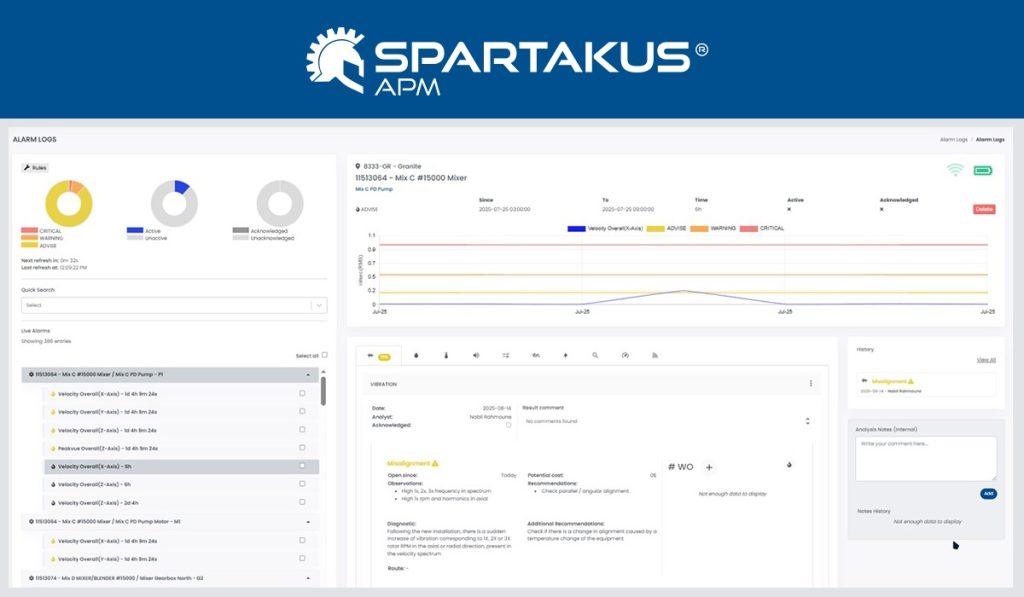Click the Rules button
1024x597 pixels.
(x=35, y=168)
